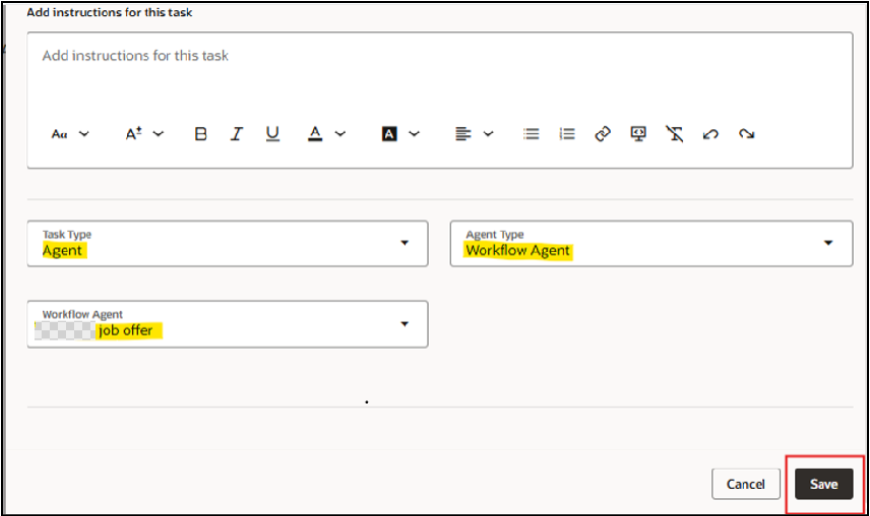Redo the last edit
This screenshot has width=870, height=516.
coord(746,134)
